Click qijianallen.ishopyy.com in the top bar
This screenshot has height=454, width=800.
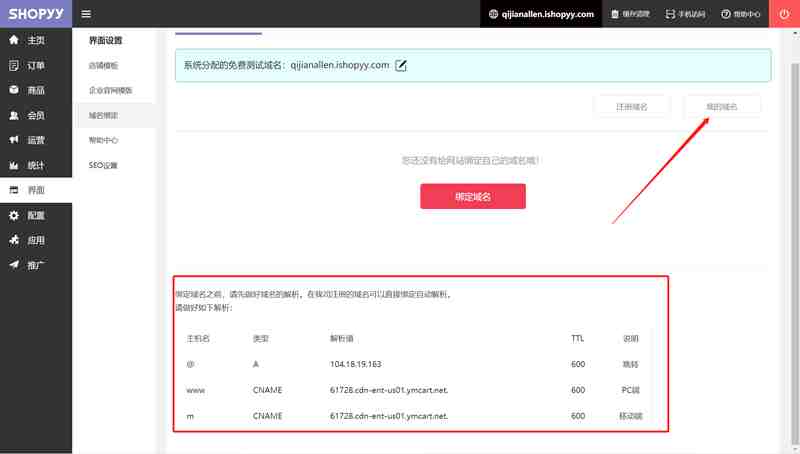[x=541, y=14]
